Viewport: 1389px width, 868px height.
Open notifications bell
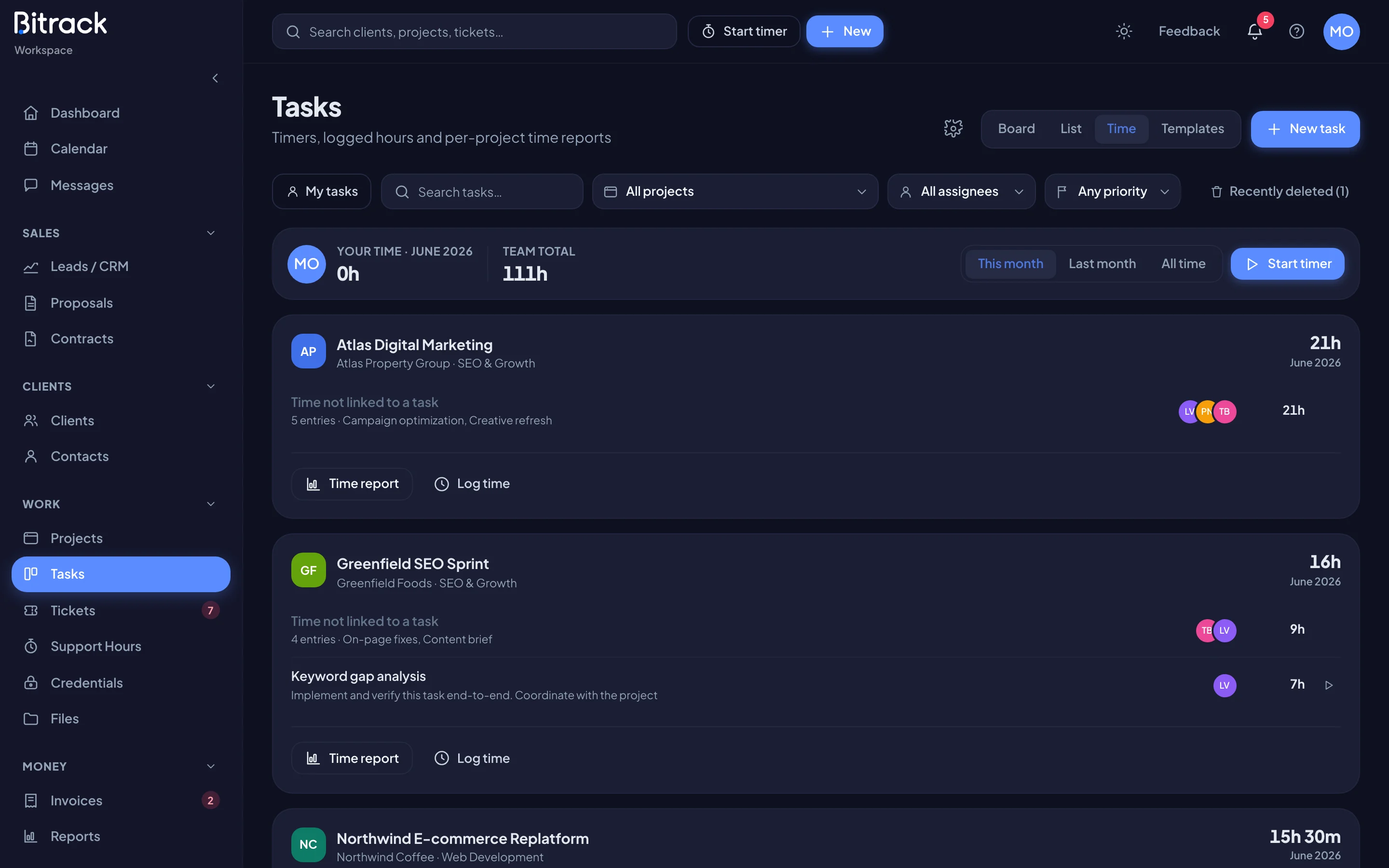1255,31
